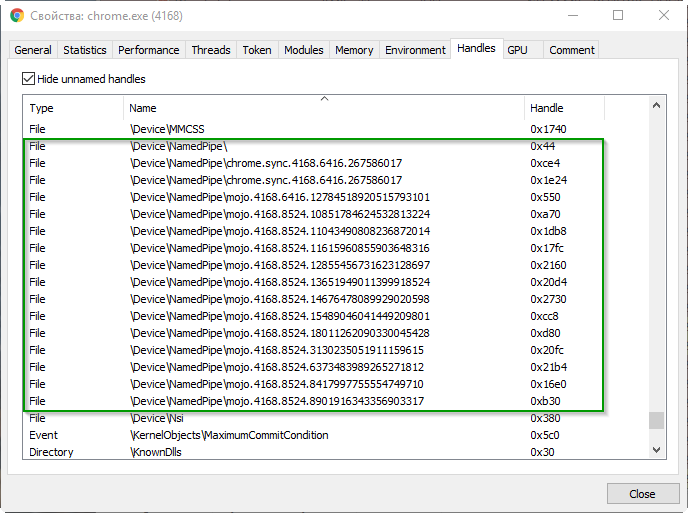Switch to the General tab
This screenshot has height=513, width=688.
[33, 50]
